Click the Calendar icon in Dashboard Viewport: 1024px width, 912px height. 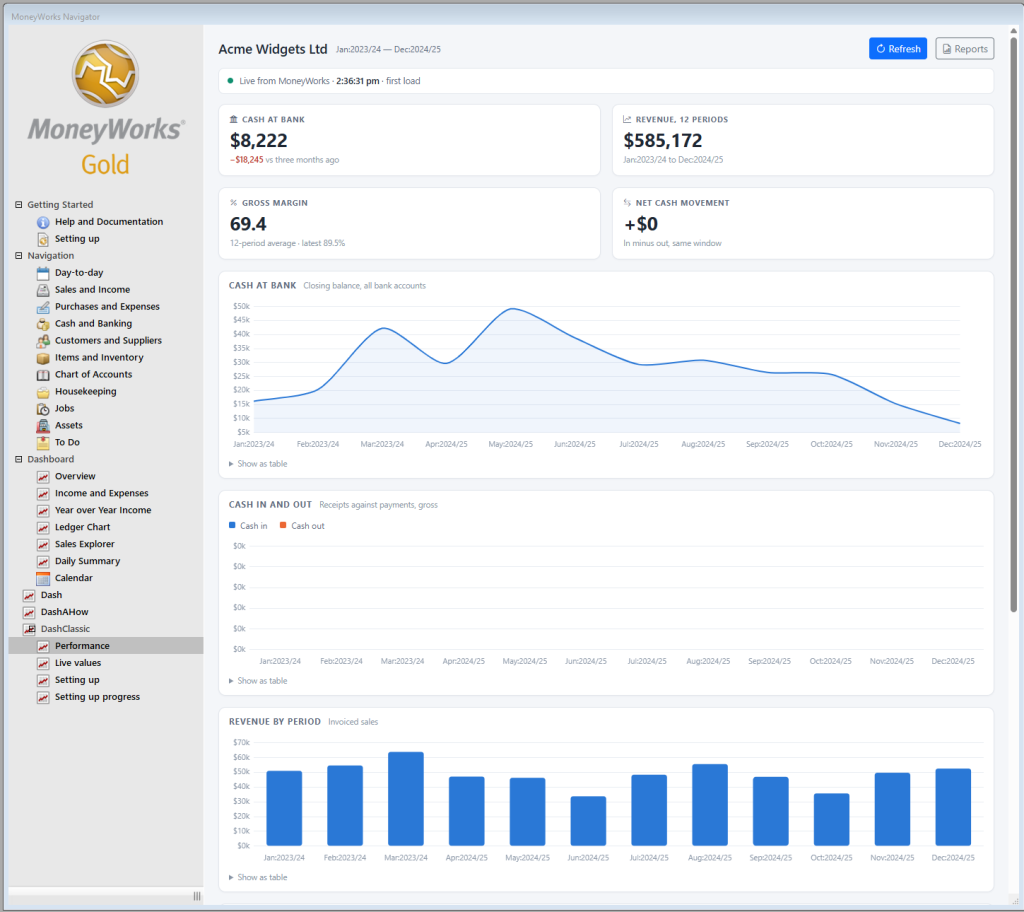click(43, 579)
